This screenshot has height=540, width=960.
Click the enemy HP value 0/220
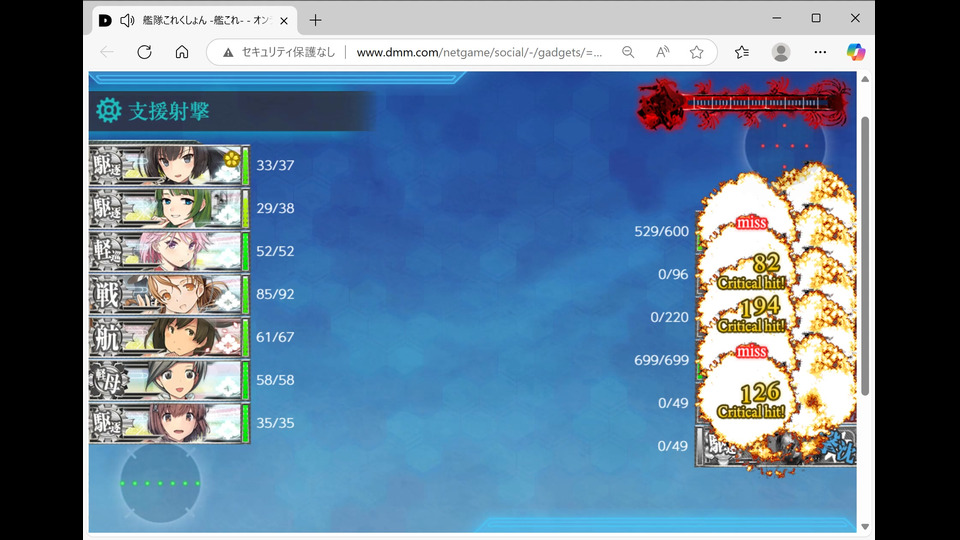click(669, 317)
